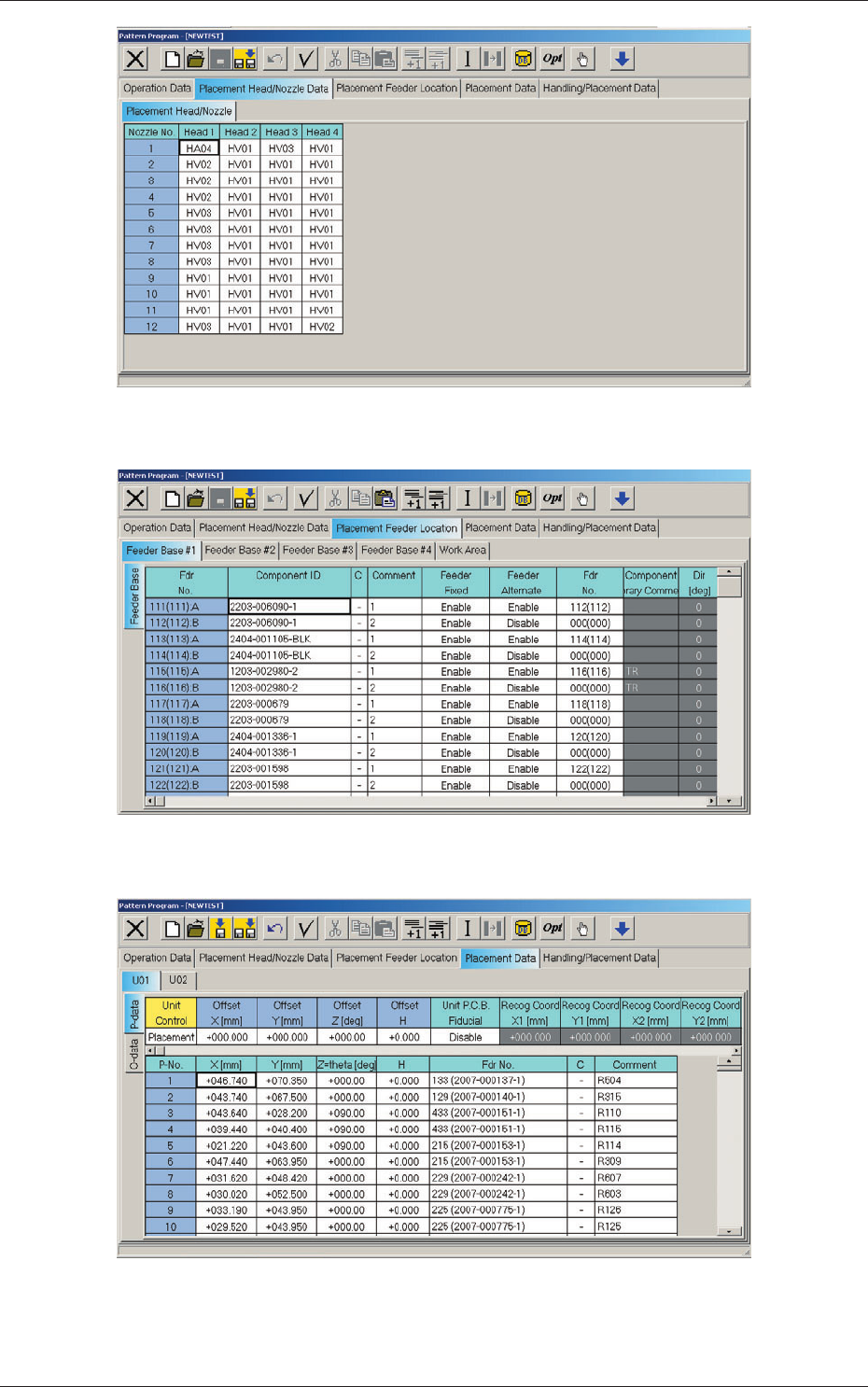Open the vertical O-data side tab
This screenshot has width=868, height=1387.
[x=133, y=1054]
